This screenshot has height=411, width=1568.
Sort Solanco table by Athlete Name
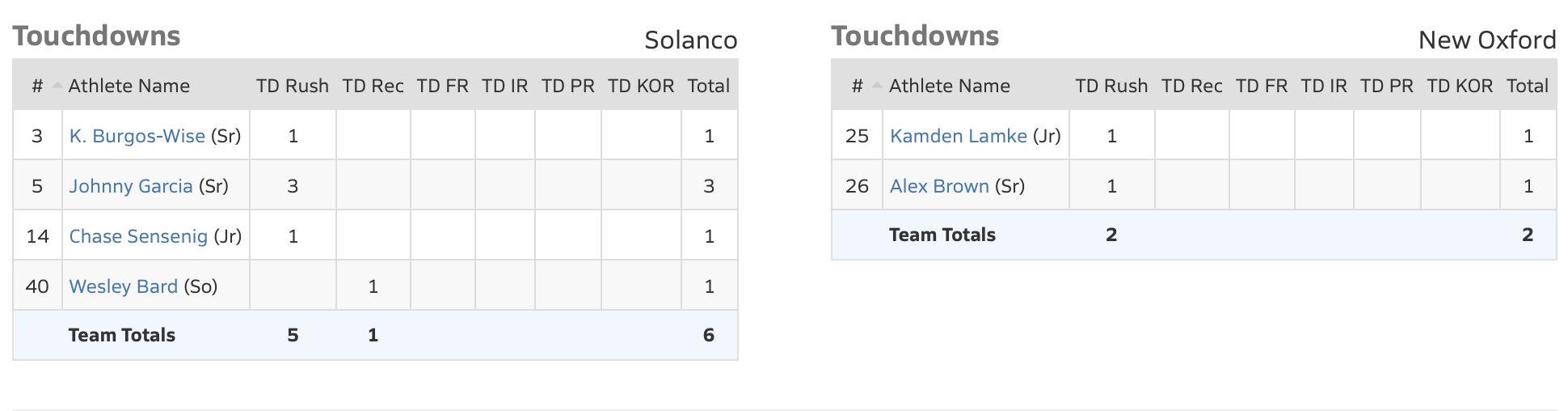pos(129,86)
